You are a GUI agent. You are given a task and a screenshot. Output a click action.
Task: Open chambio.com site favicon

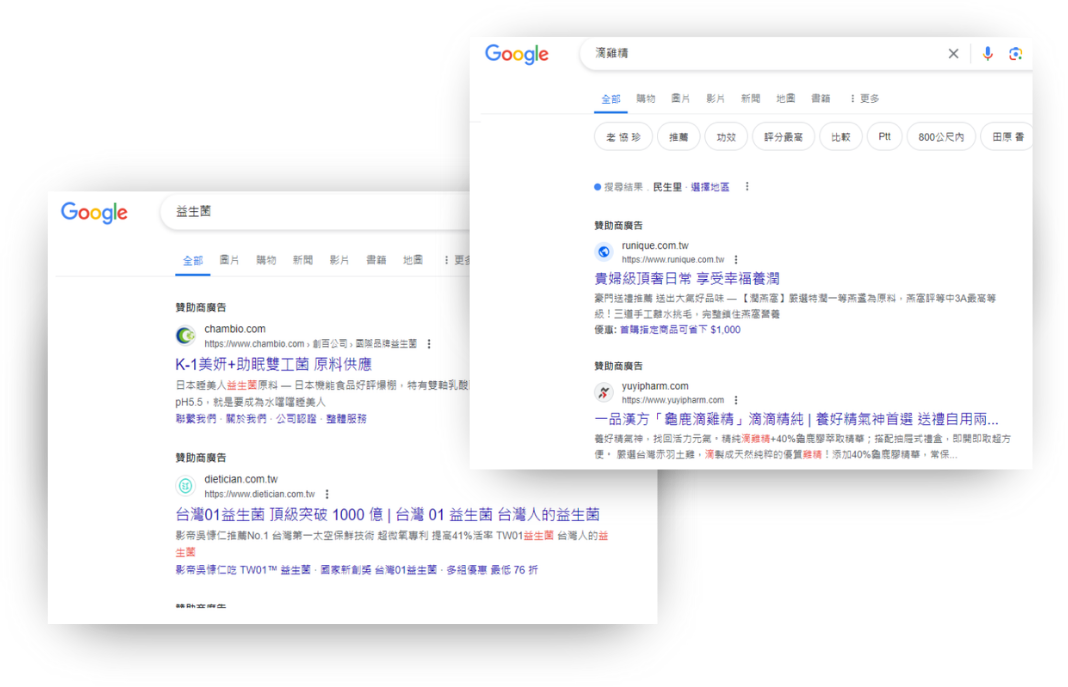tap(185, 335)
